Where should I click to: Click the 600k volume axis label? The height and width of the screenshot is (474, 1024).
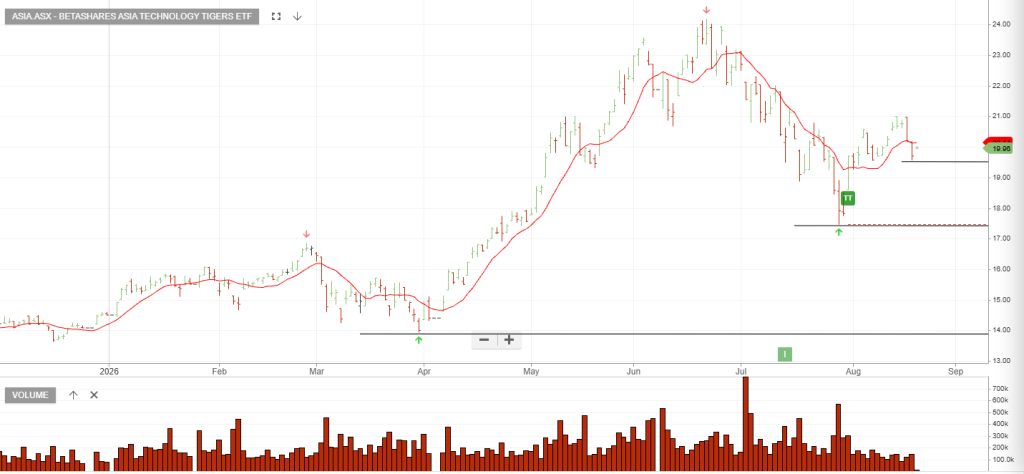[1002, 400]
